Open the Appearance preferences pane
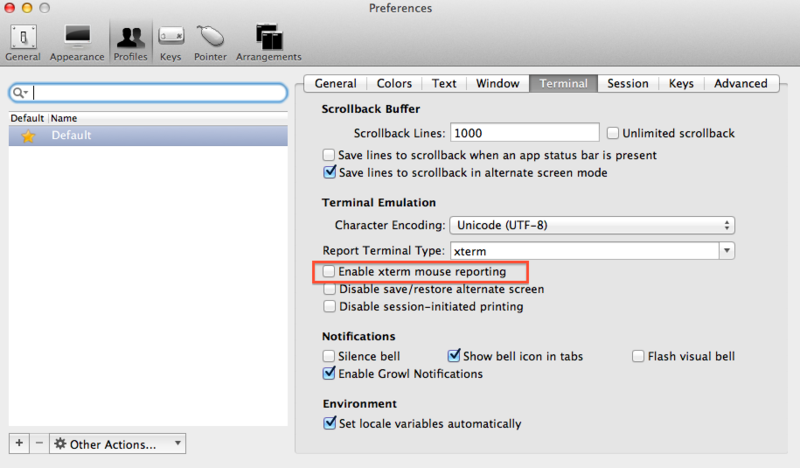800x468 pixels. [77, 41]
